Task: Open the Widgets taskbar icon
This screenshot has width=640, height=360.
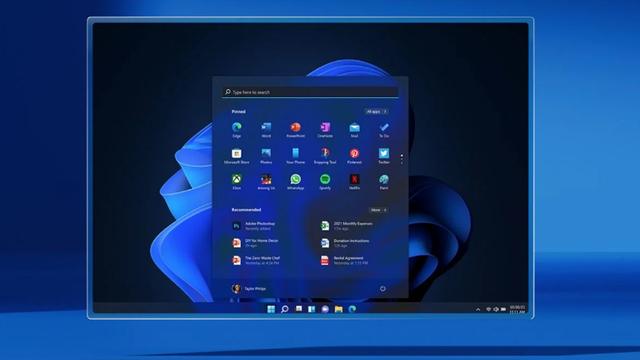Action: pos(311,309)
